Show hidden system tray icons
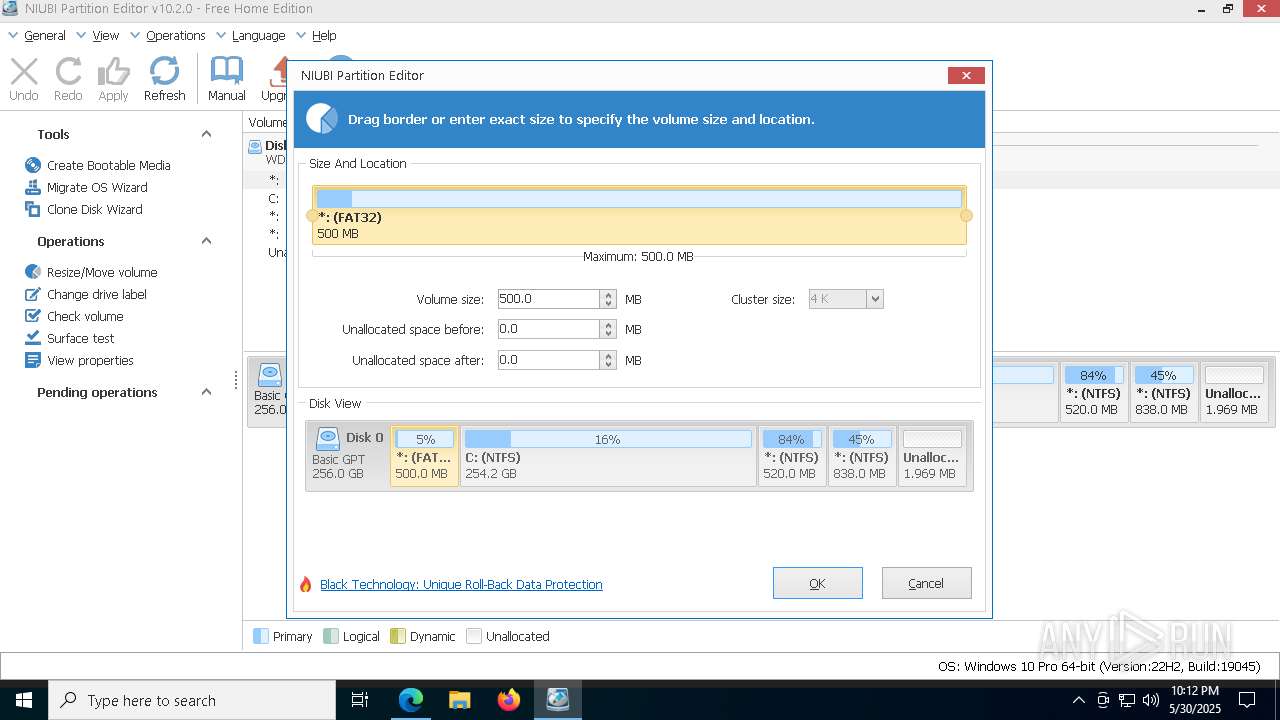This screenshot has height=720, width=1280. pos(1078,700)
